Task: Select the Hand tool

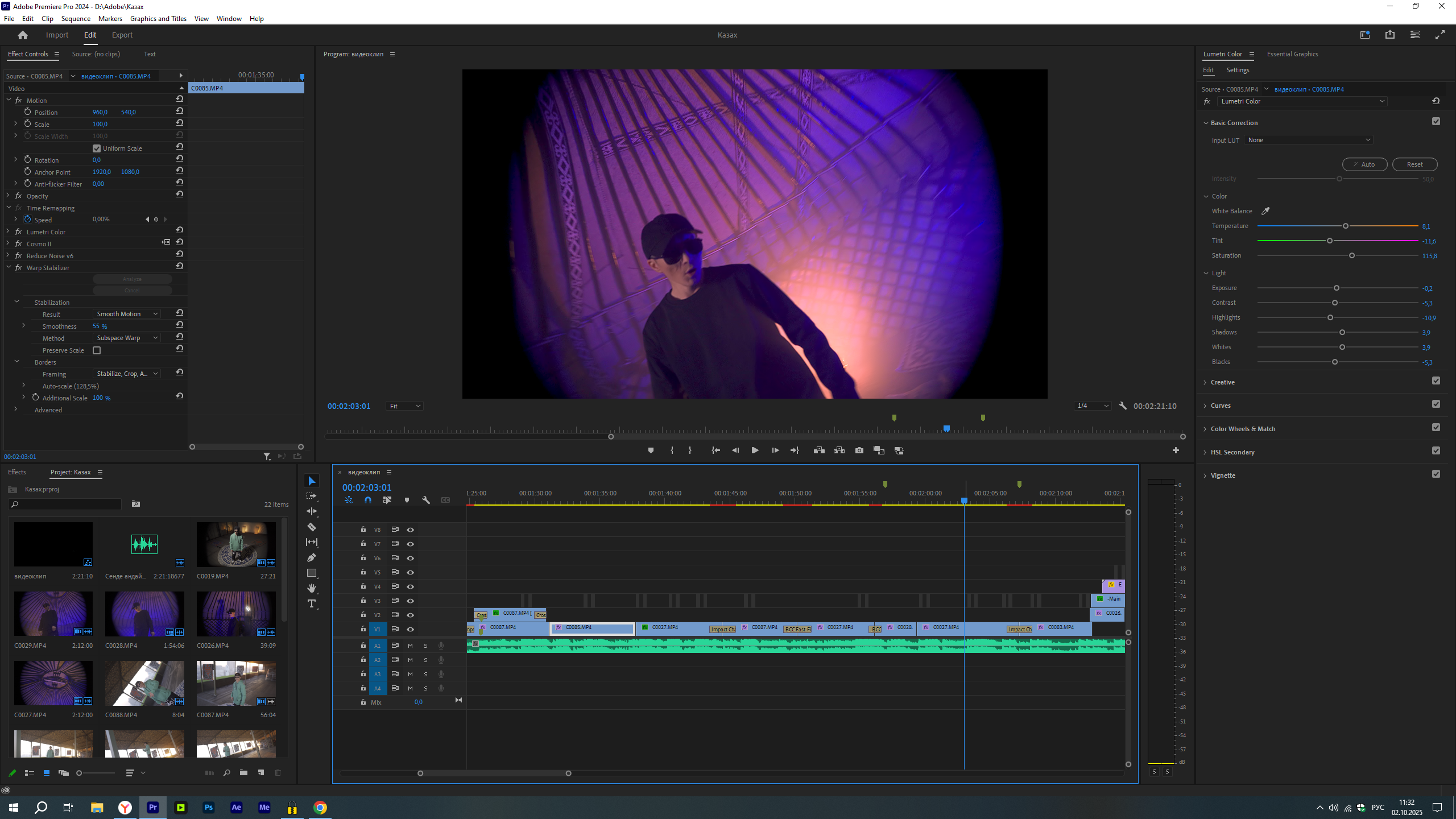Action: [x=312, y=588]
